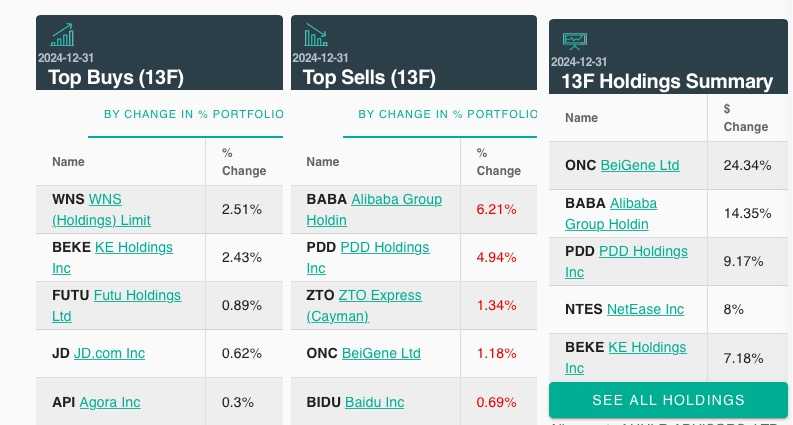Open BeiGene Ltd in 13F Holdings Summary

tap(640, 165)
